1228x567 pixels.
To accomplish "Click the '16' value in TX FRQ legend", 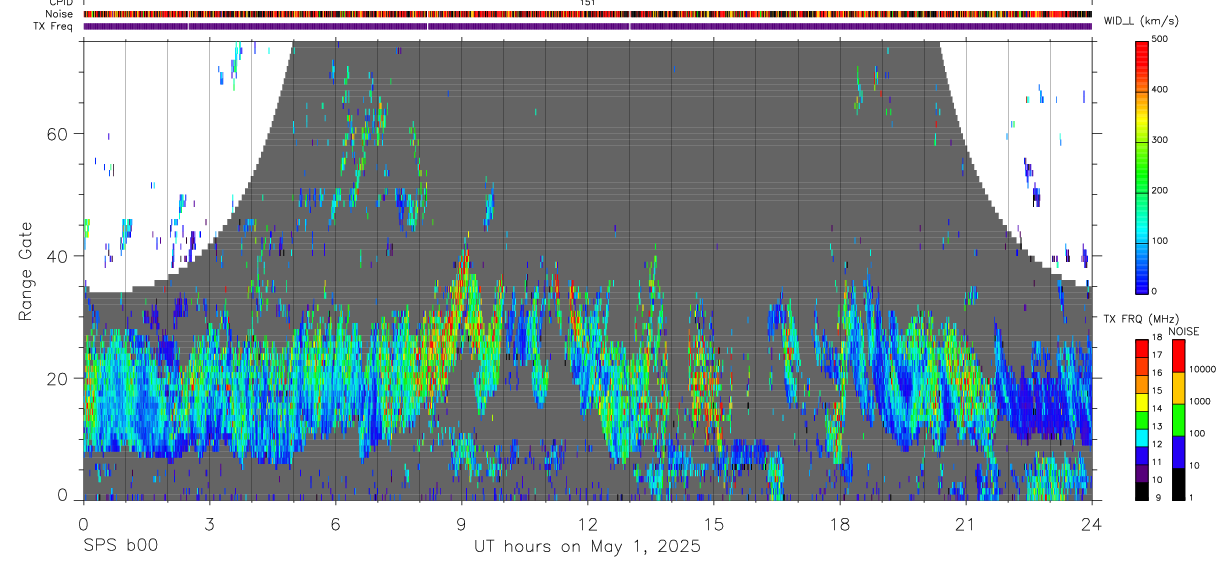I will [1157, 373].
